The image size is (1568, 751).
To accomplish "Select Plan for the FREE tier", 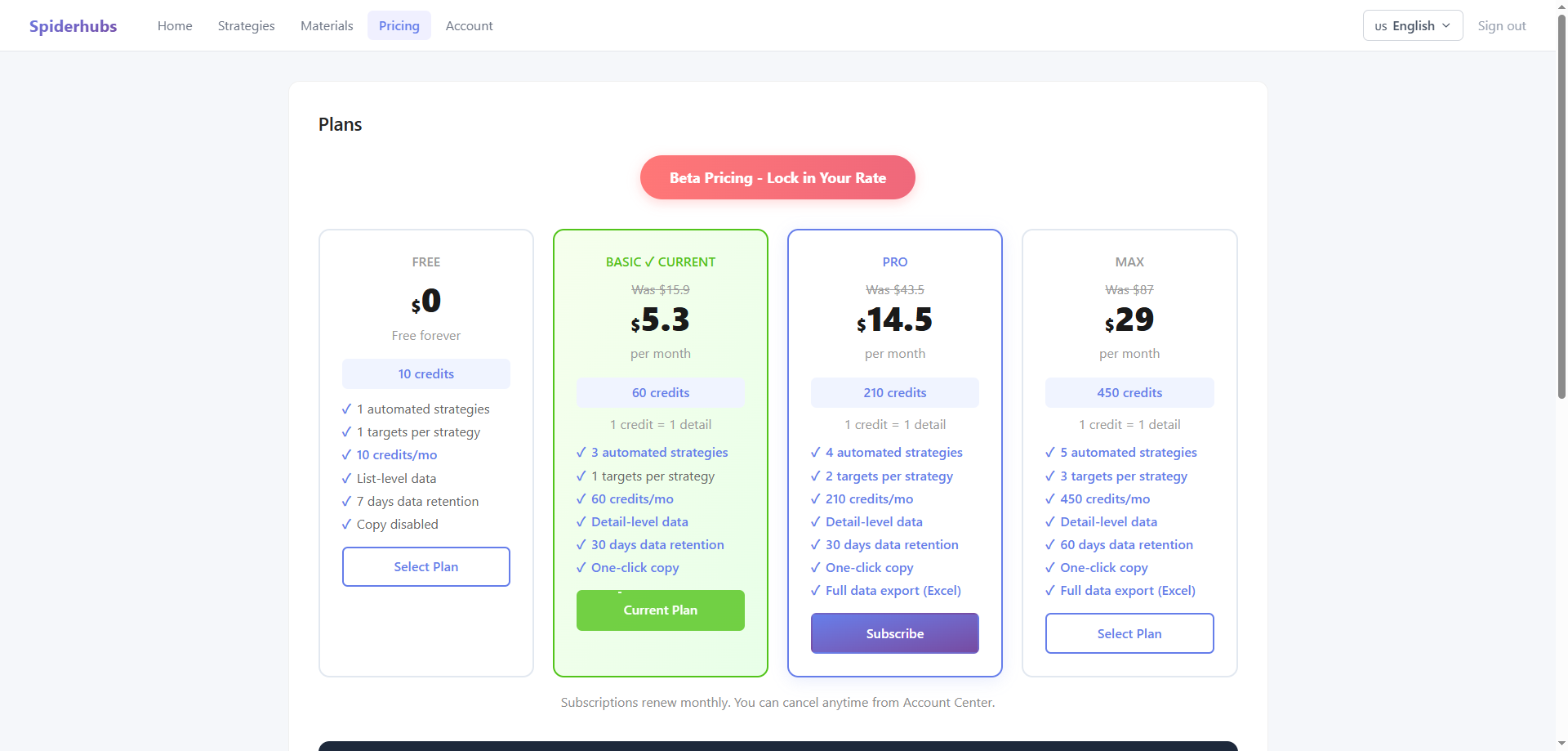I will click(425, 566).
